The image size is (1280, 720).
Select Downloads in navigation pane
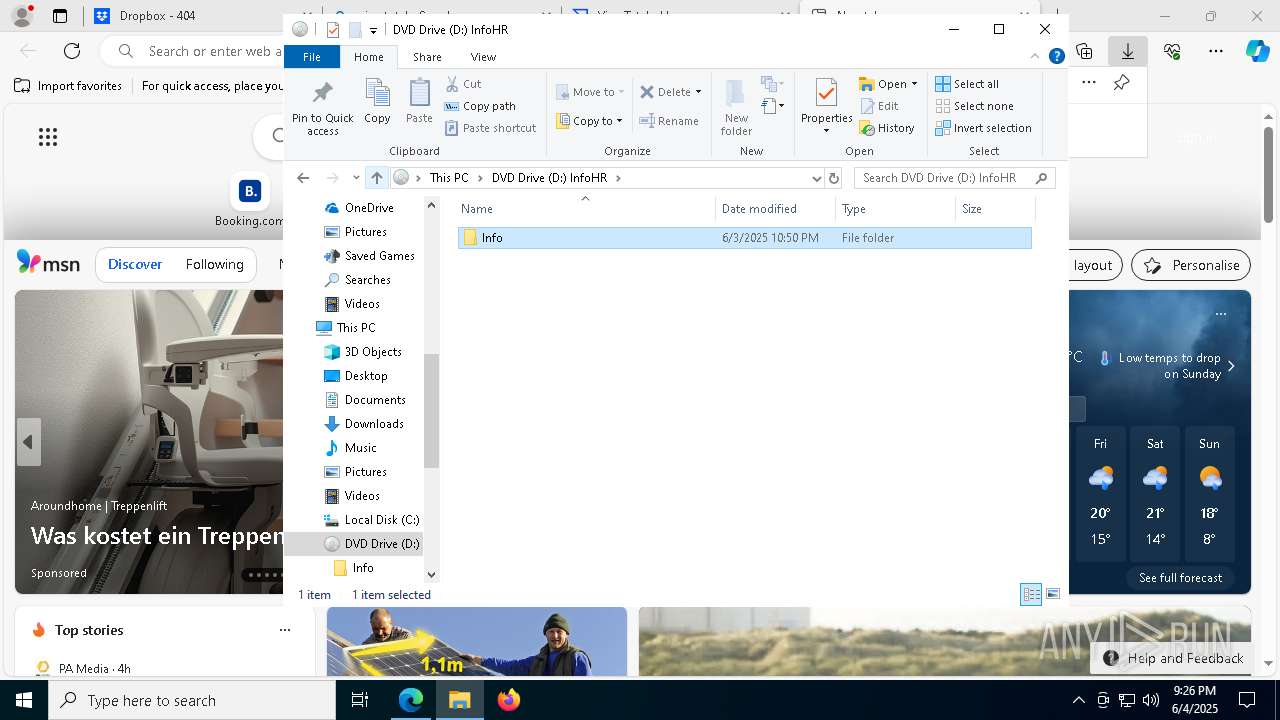[373, 424]
